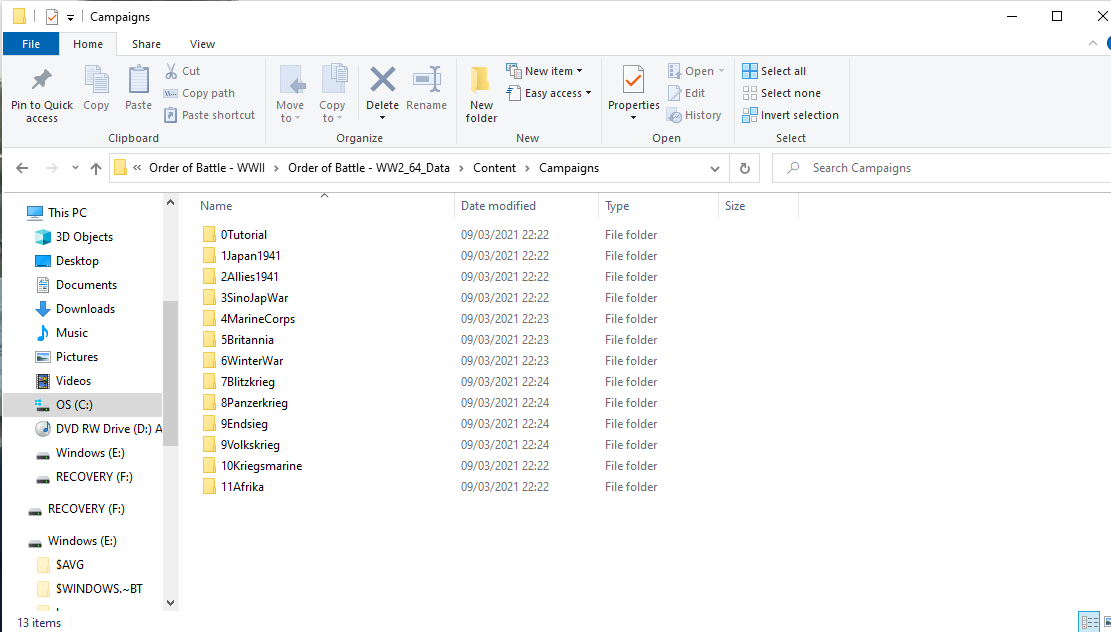Click the Paste clipboard icon
The width and height of the screenshot is (1111, 632).
tap(138, 79)
